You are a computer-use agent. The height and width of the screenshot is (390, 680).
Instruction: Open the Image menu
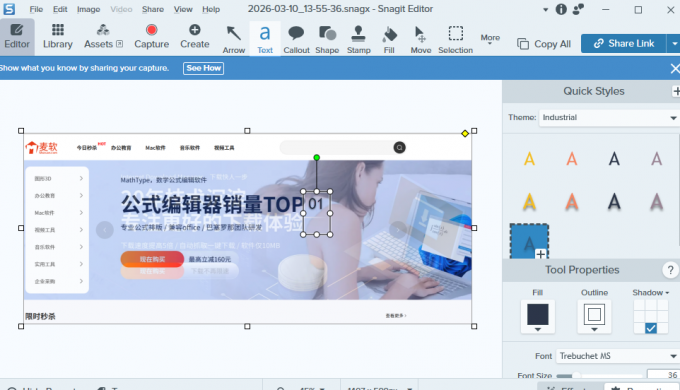[88, 9]
